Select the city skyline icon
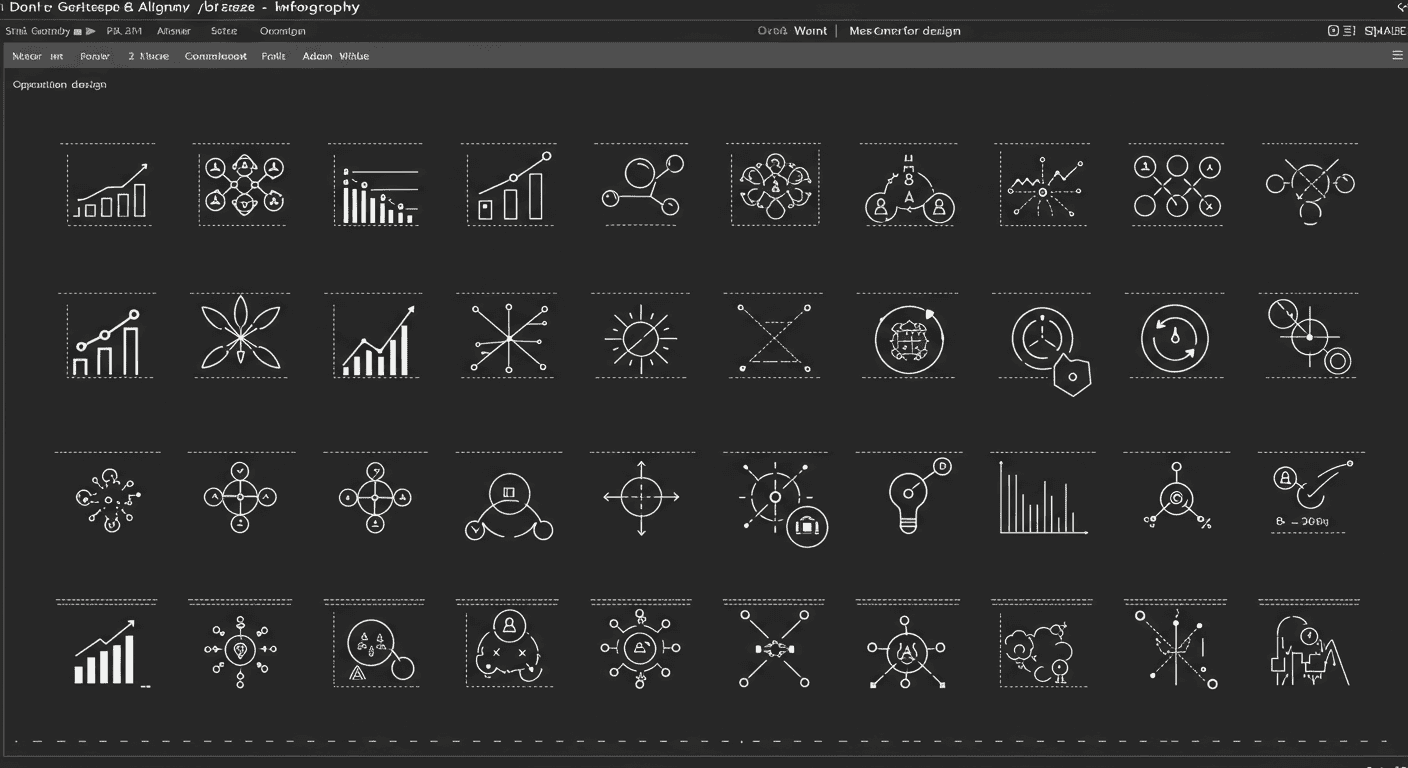 [1305, 651]
